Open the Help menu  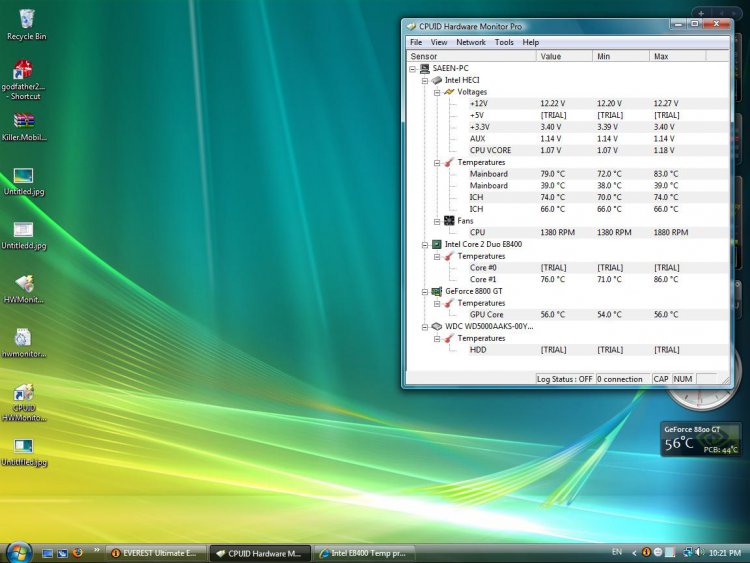[530, 42]
